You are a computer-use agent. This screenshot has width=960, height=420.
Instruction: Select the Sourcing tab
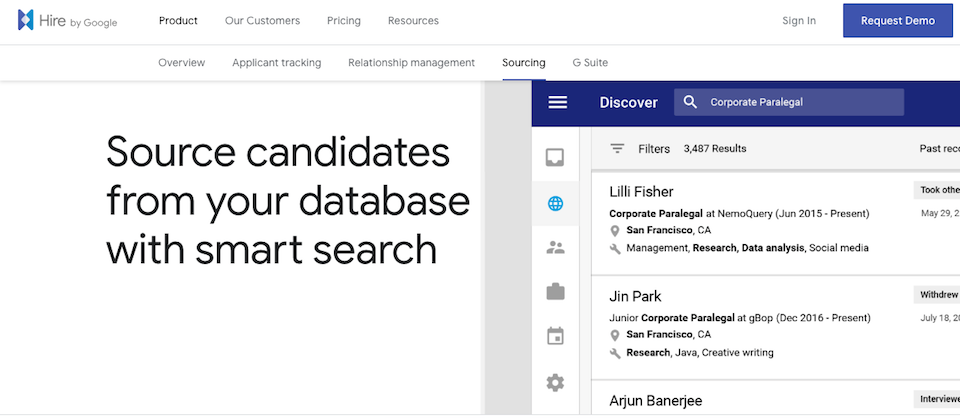coord(523,62)
